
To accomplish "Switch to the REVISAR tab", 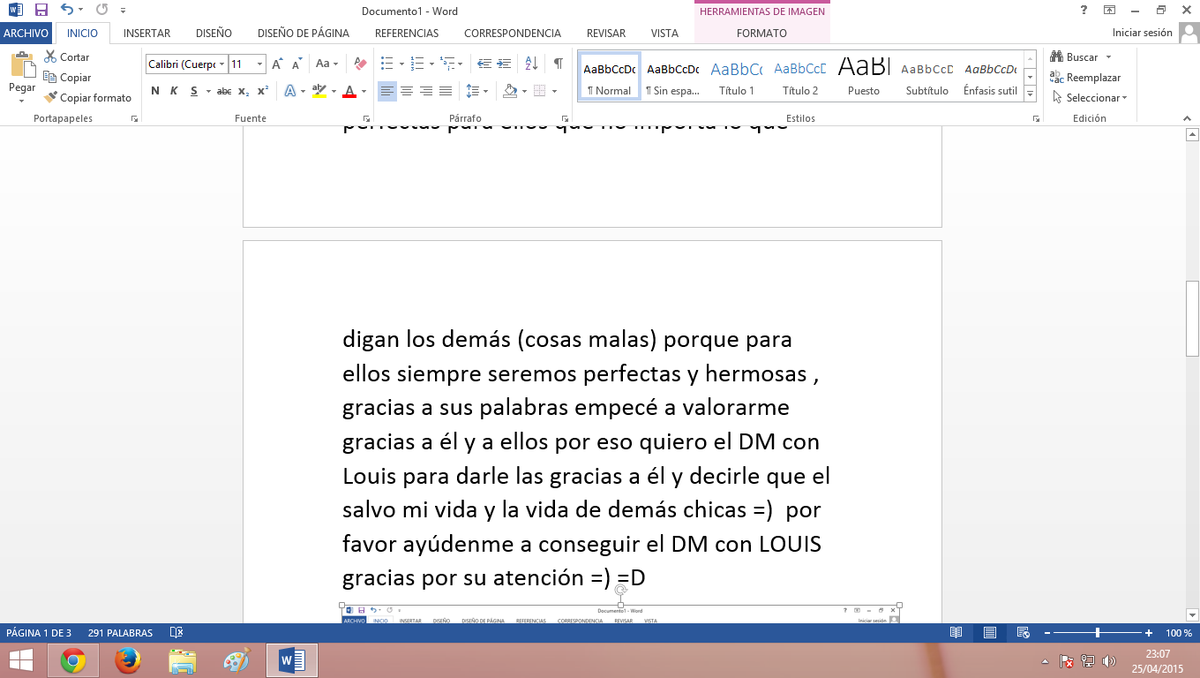I will point(606,33).
